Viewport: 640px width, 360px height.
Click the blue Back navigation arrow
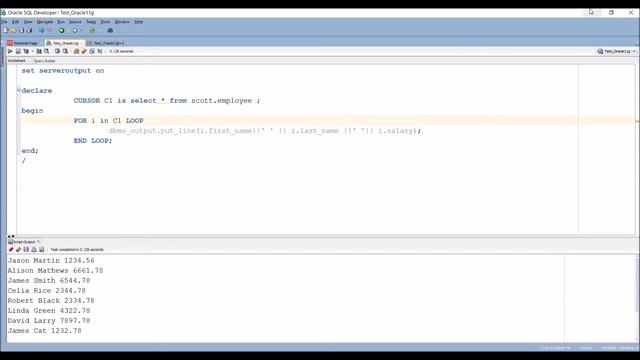41,30
